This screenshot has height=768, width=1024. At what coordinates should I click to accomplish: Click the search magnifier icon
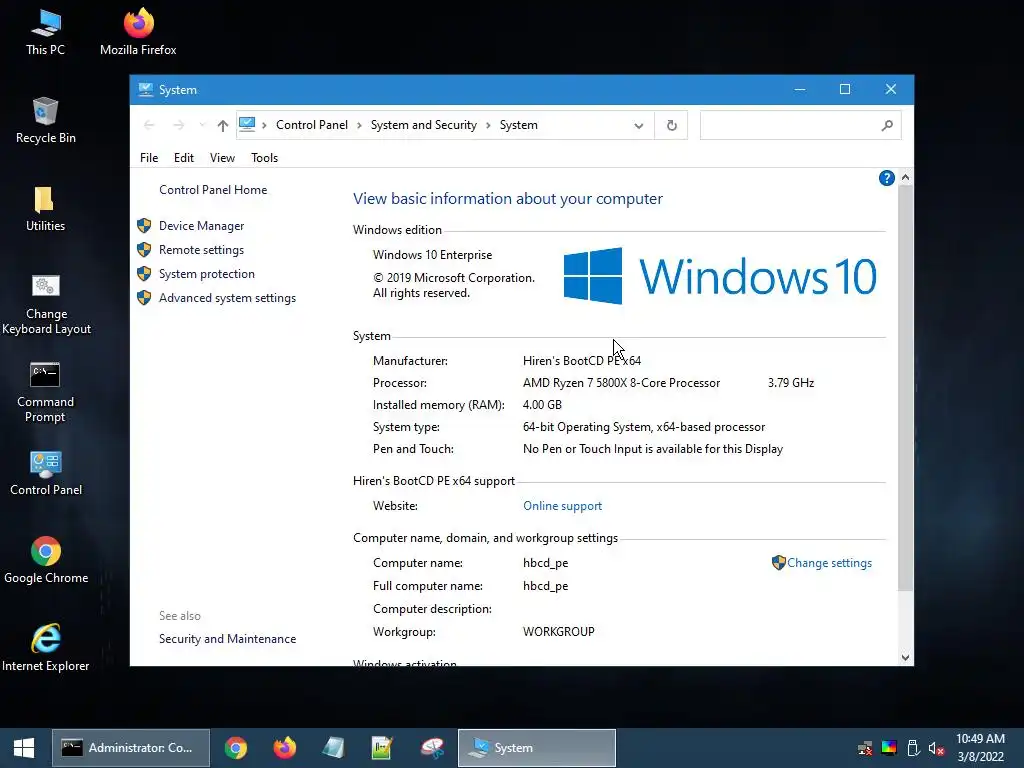pos(887,125)
